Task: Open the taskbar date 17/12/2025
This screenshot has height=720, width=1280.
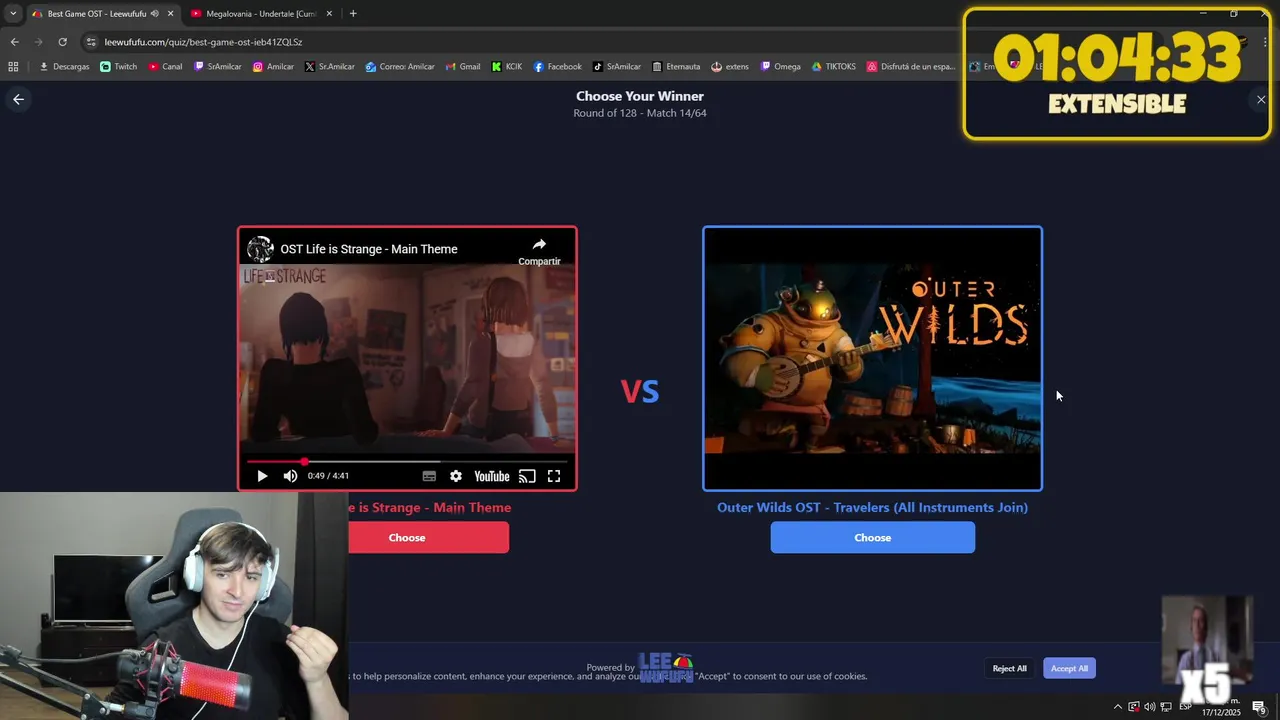Action: (x=1221, y=712)
